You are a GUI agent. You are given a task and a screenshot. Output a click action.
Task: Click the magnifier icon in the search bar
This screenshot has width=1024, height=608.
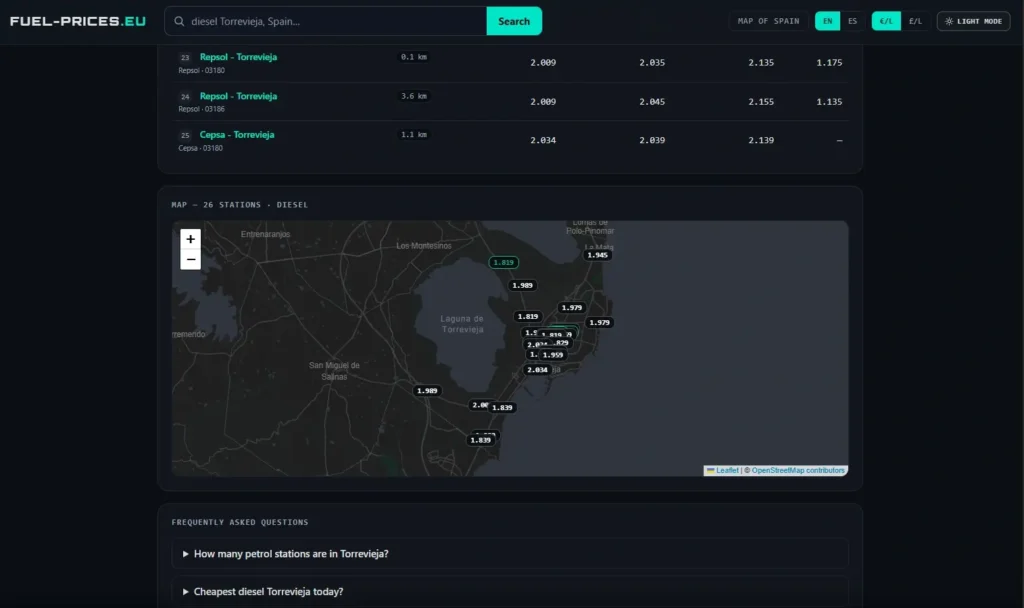pos(179,22)
